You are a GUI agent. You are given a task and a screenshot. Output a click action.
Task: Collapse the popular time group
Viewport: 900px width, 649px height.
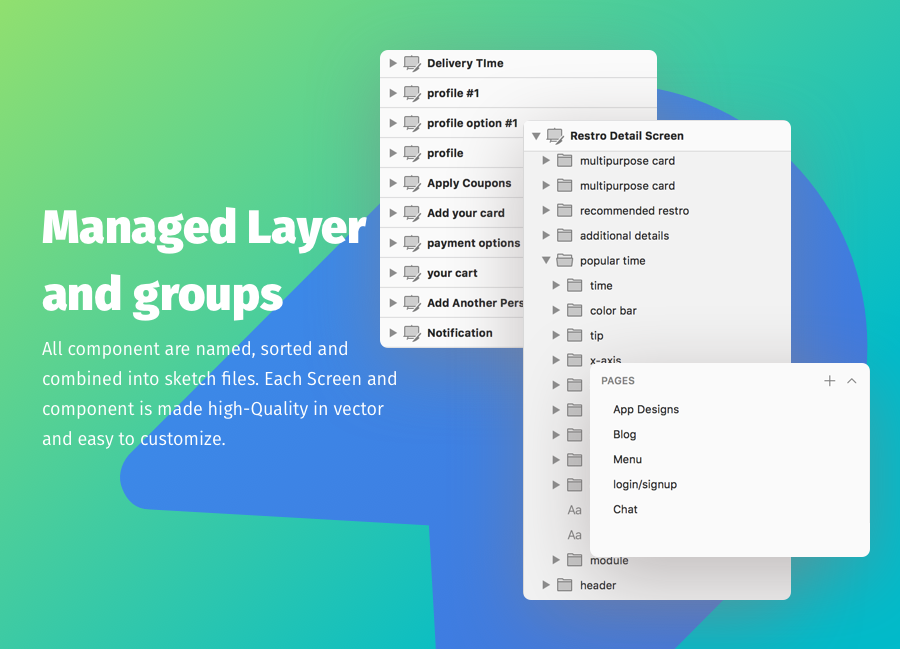point(546,261)
